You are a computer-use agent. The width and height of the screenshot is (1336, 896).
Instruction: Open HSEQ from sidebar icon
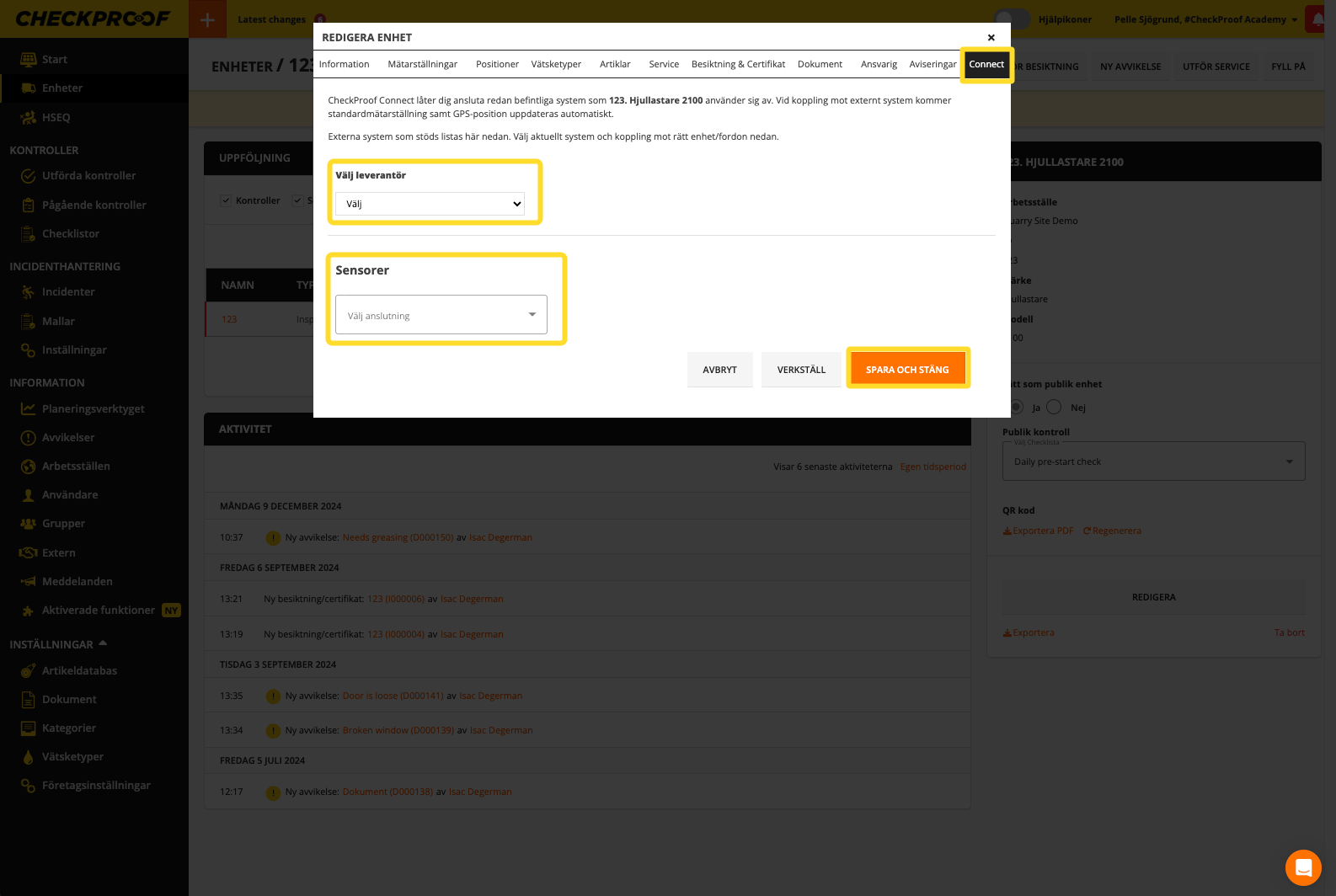(x=28, y=118)
